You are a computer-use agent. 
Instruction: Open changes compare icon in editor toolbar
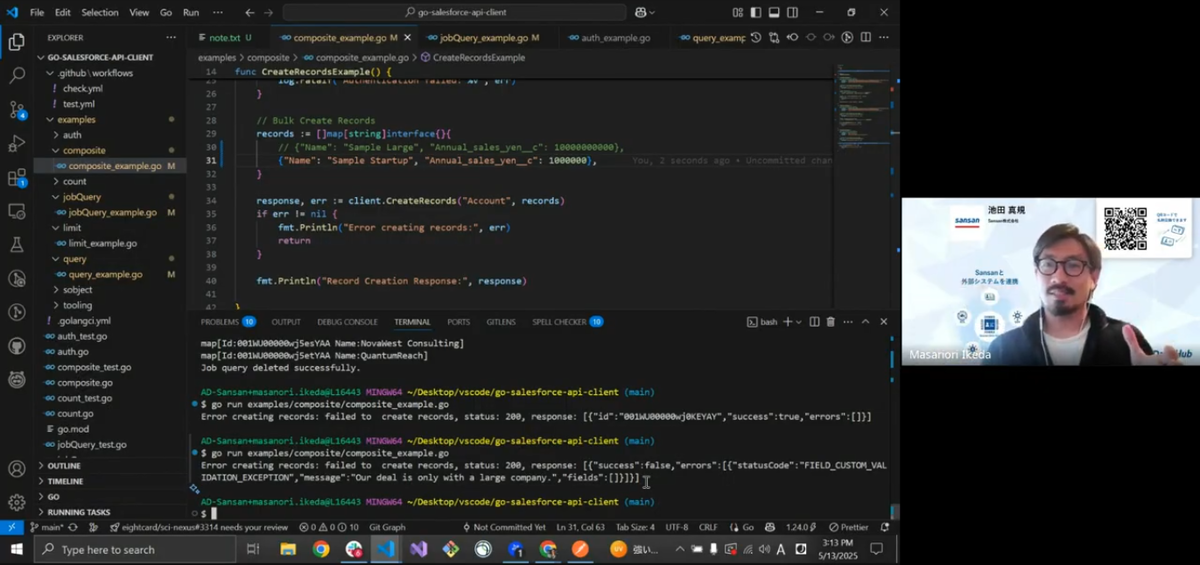774,38
